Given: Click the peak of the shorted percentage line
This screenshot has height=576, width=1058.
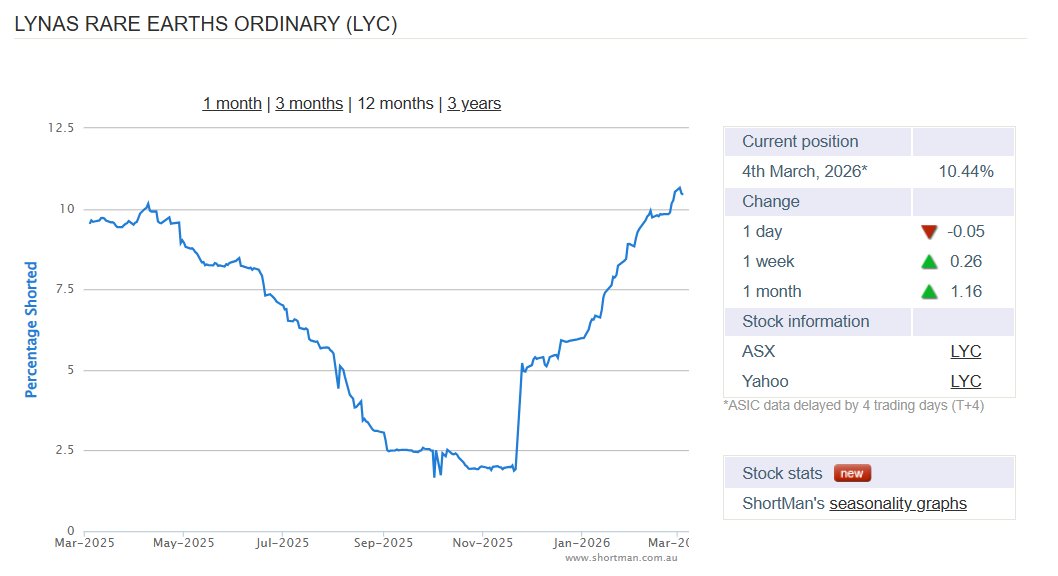Looking at the screenshot, I should (679, 186).
